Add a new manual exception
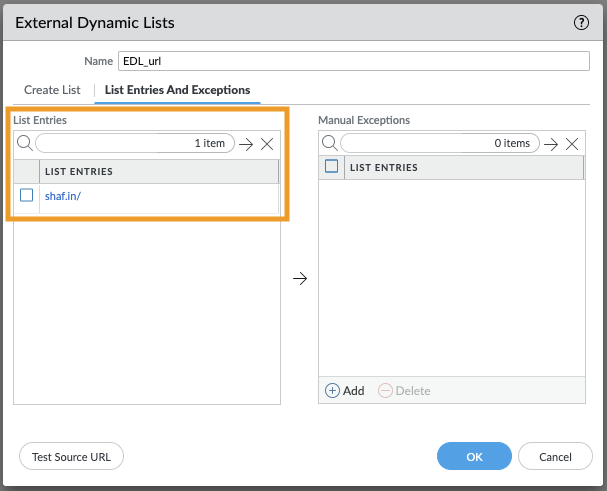 pos(345,391)
